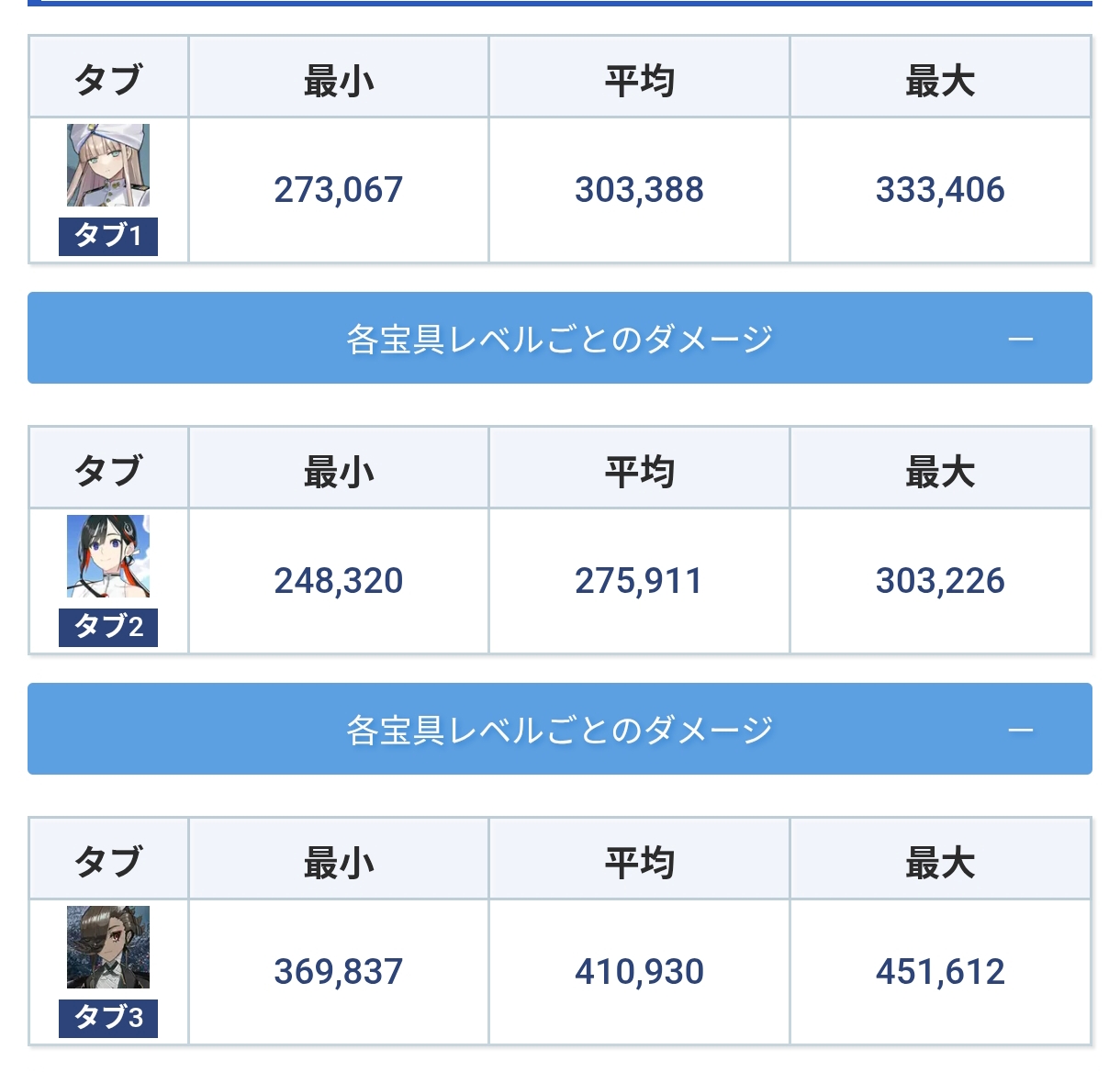Image resolution: width=1120 pixels, height=1072 pixels.
Task: Click maximum damage value 303,226
Action: point(940,581)
